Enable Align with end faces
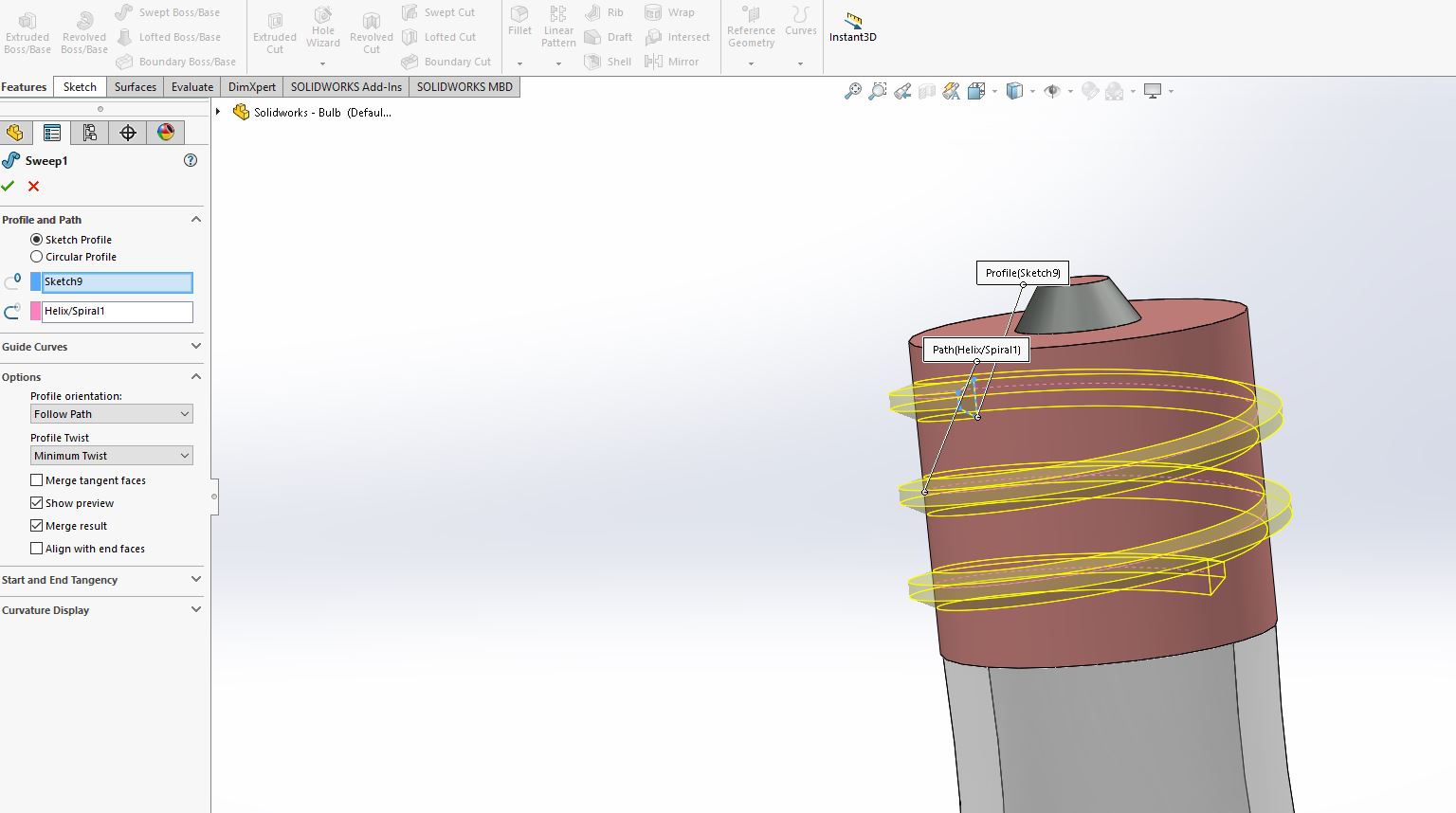Image resolution: width=1456 pixels, height=813 pixels. coord(36,549)
